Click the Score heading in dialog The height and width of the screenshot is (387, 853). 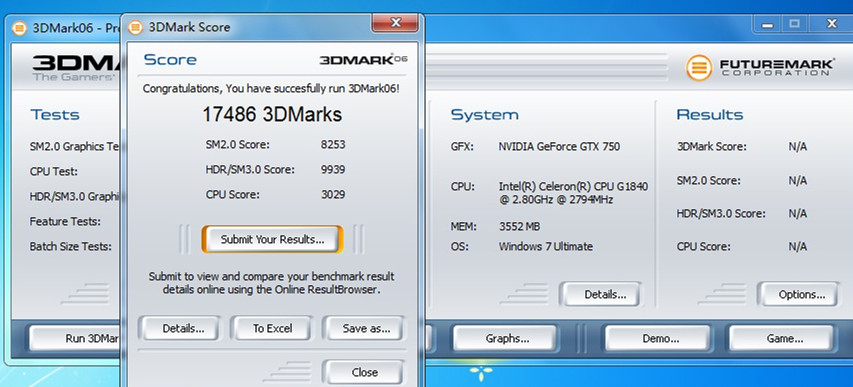(x=170, y=59)
